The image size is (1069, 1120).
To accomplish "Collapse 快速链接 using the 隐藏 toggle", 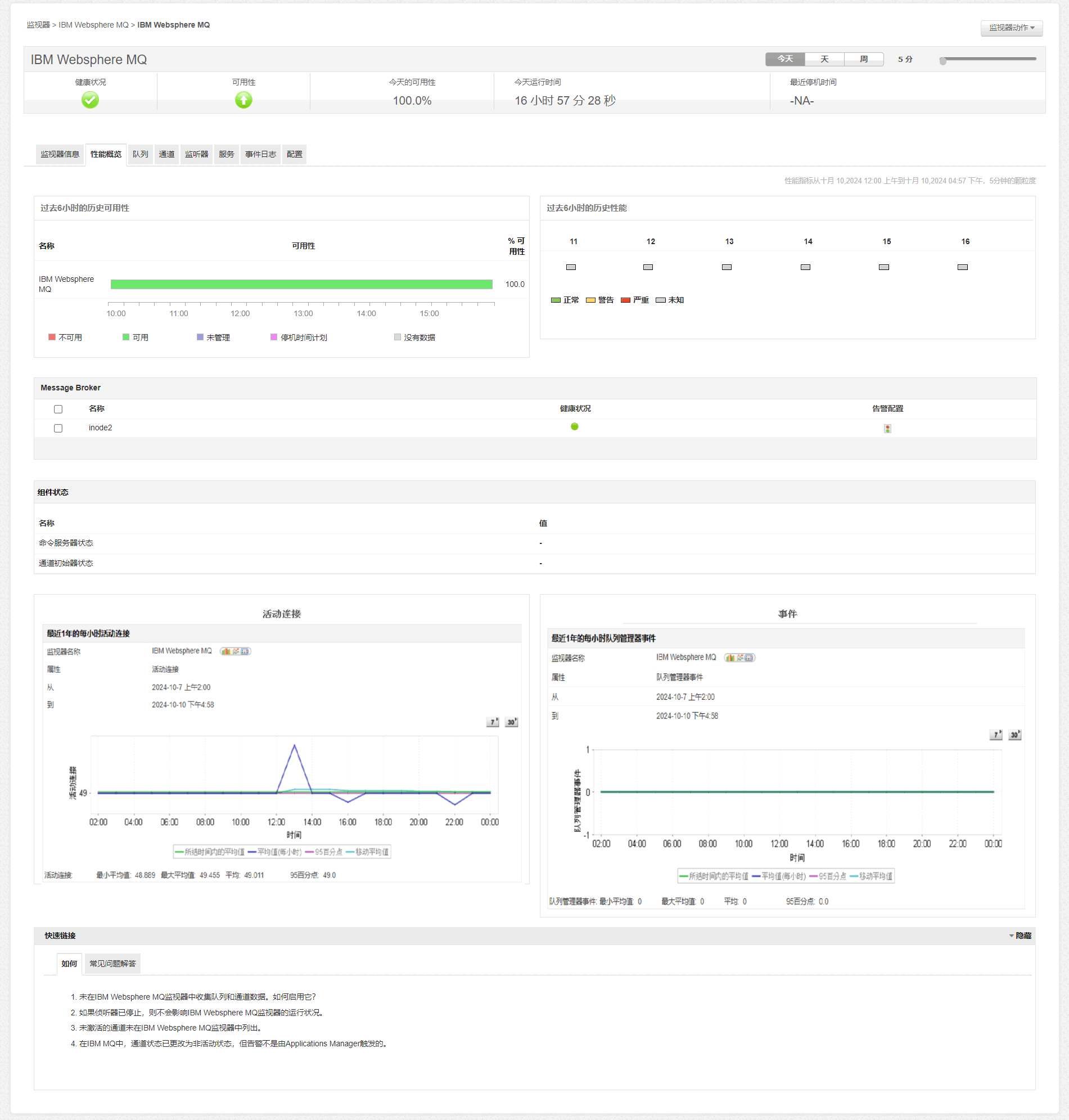I will pyautogui.click(x=1021, y=936).
